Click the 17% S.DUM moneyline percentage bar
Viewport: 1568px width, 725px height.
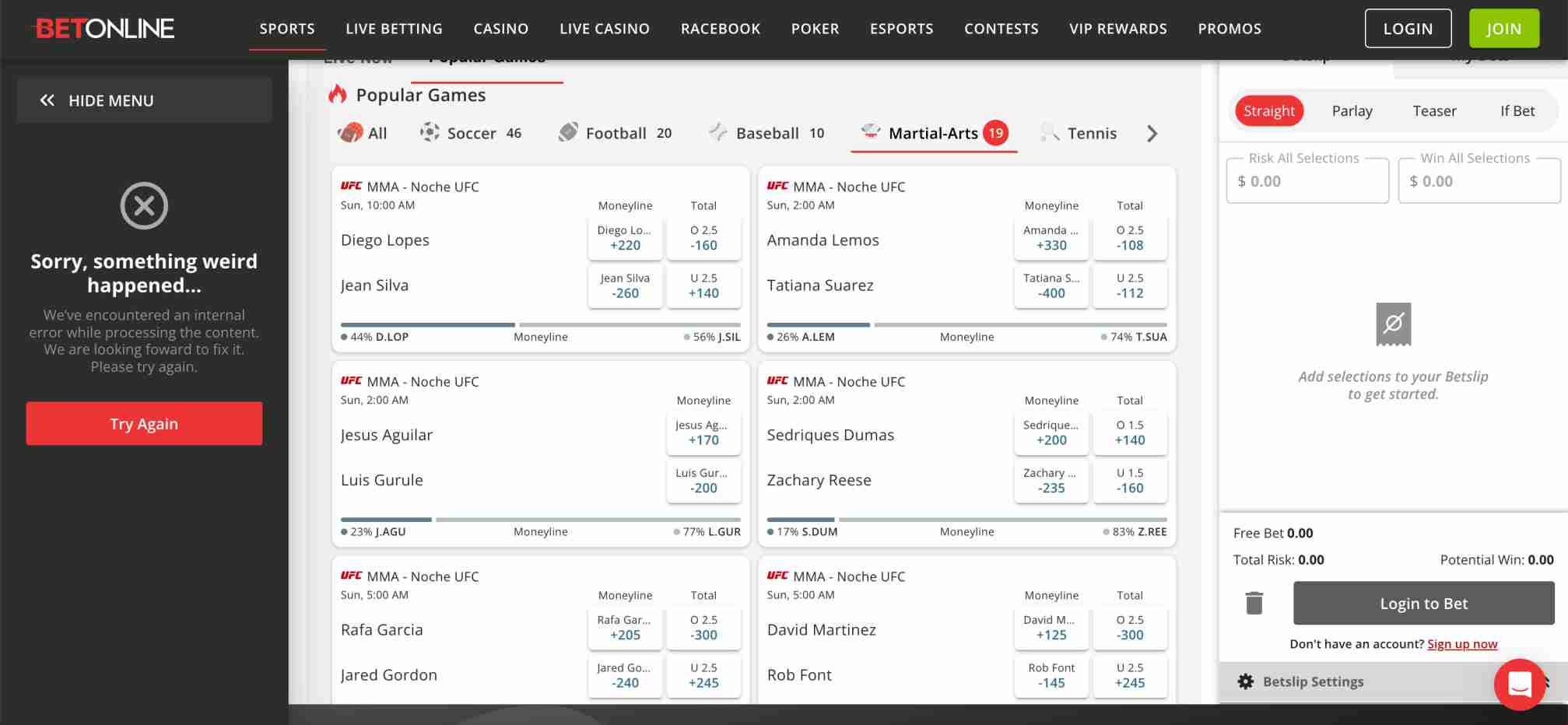point(801,519)
